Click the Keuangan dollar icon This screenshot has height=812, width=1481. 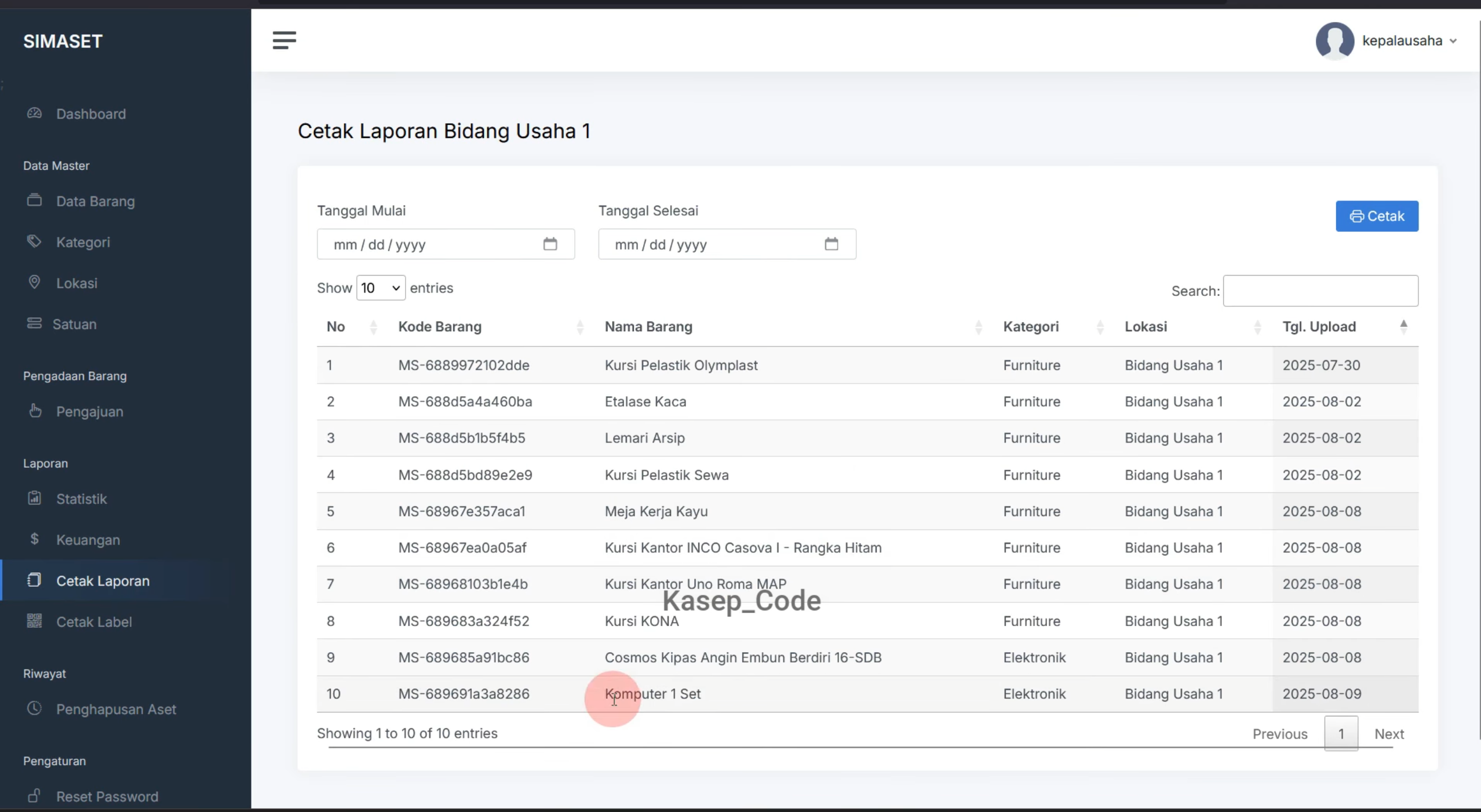click(34, 539)
